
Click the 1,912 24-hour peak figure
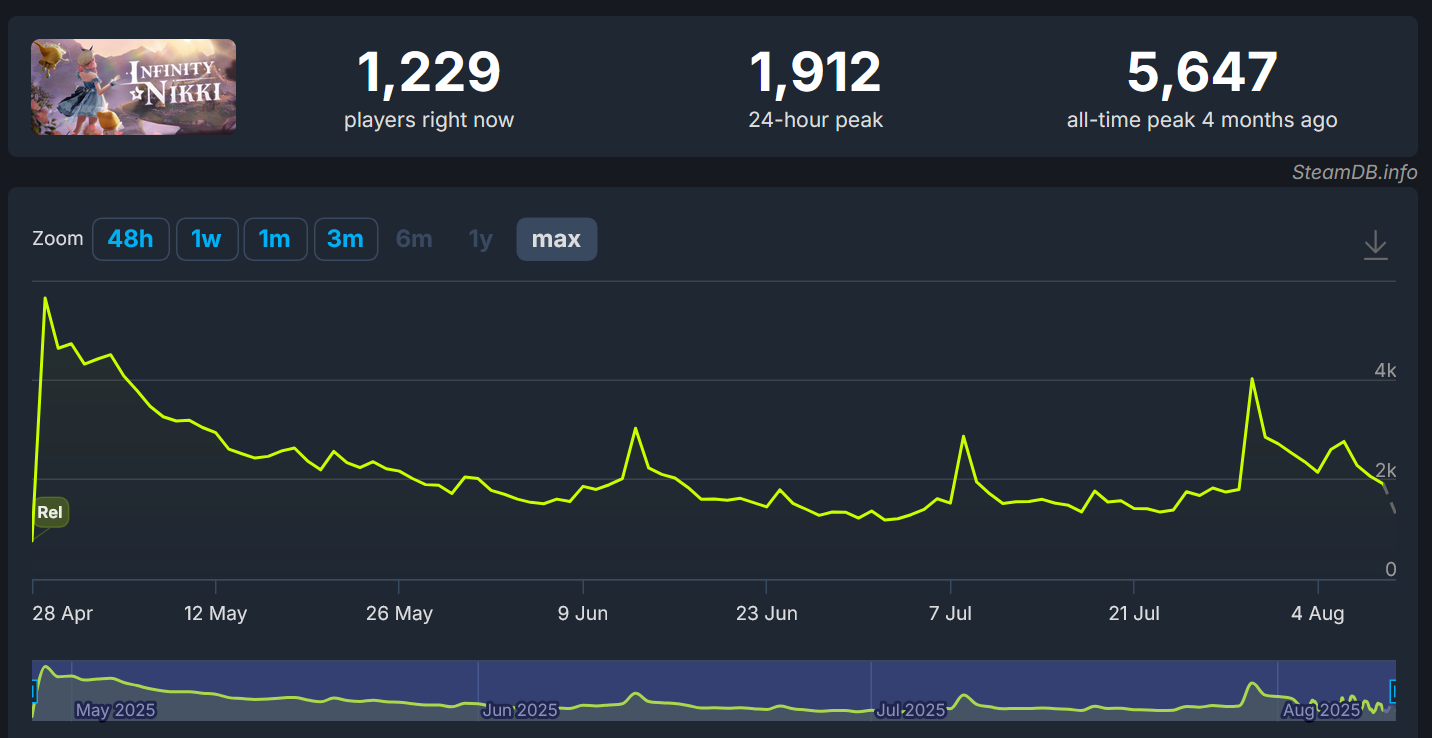[816, 72]
